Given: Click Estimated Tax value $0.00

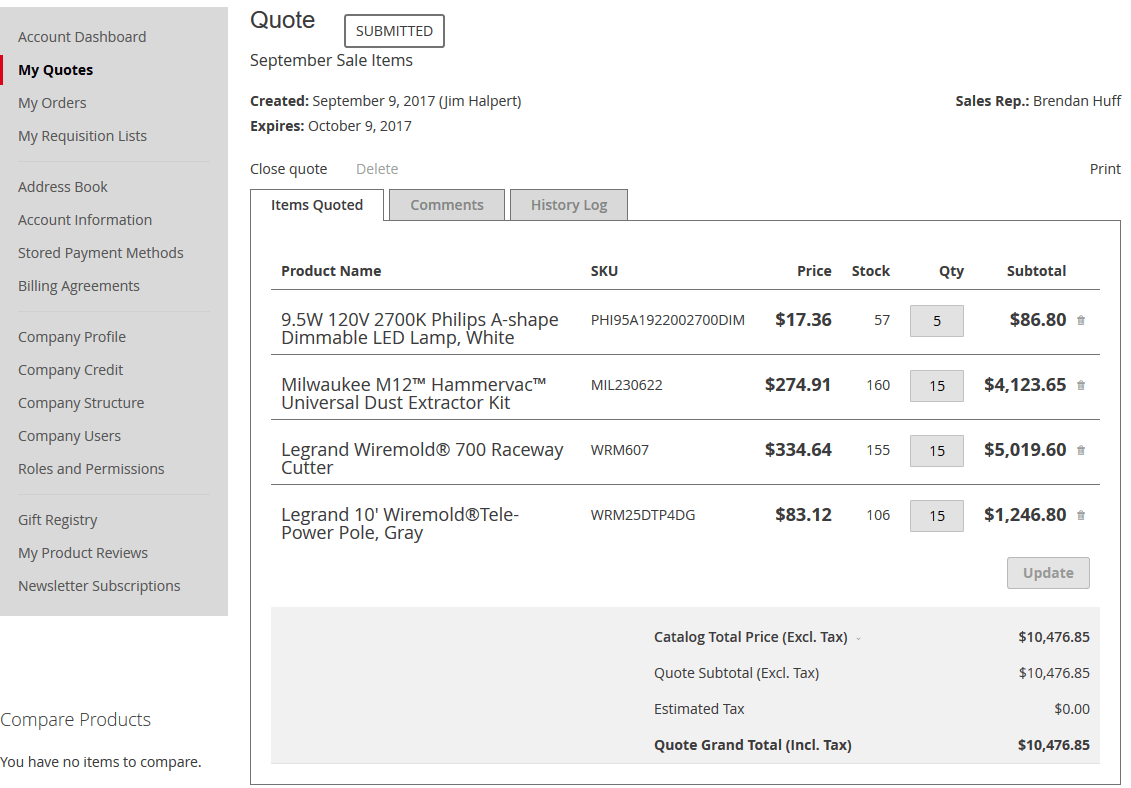Looking at the screenshot, I should (x=1072, y=709).
